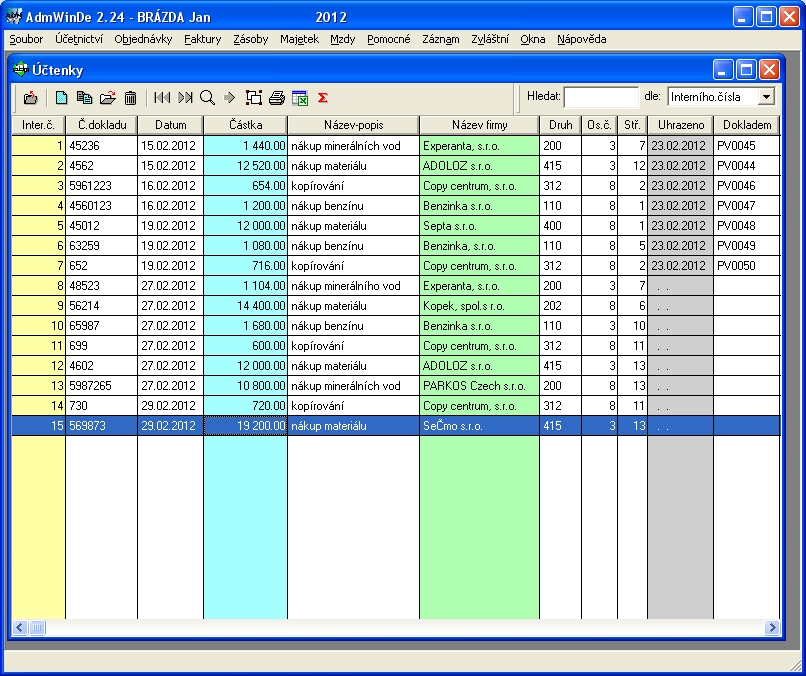Open the Zvláštní menu
This screenshot has height=676, width=806.
coord(490,39)
